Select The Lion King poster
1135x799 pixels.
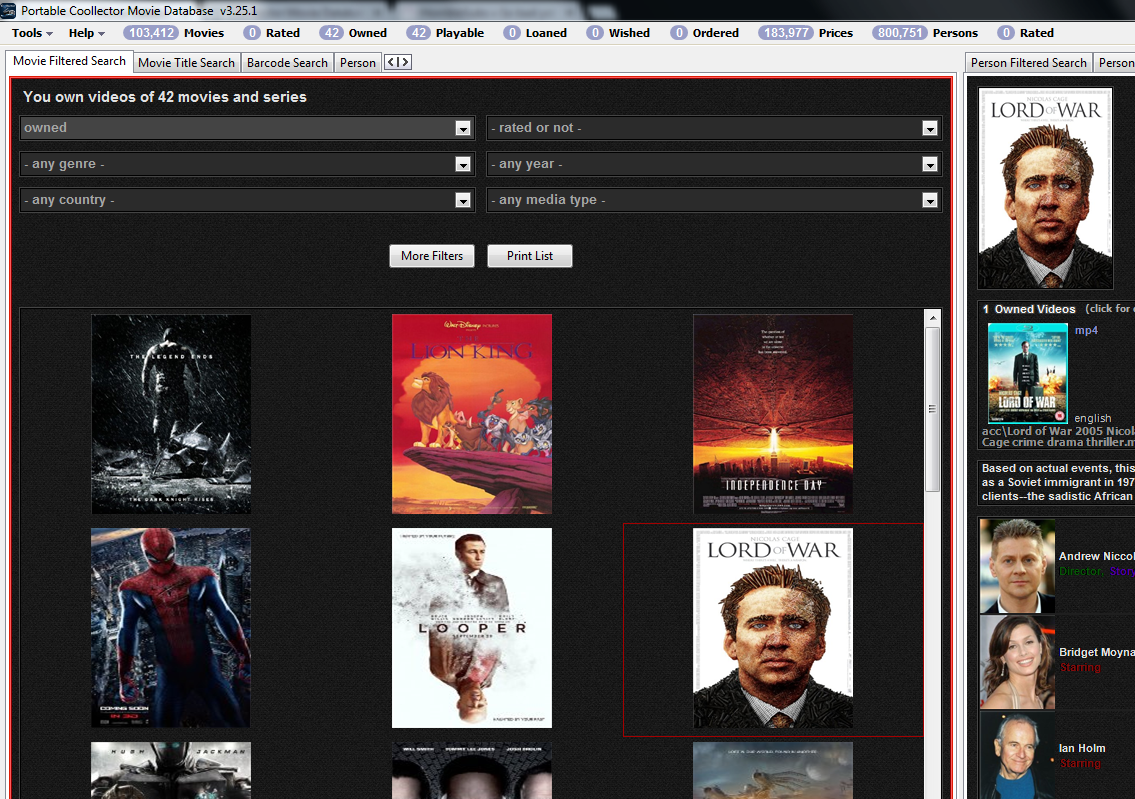tap(472, 414)
